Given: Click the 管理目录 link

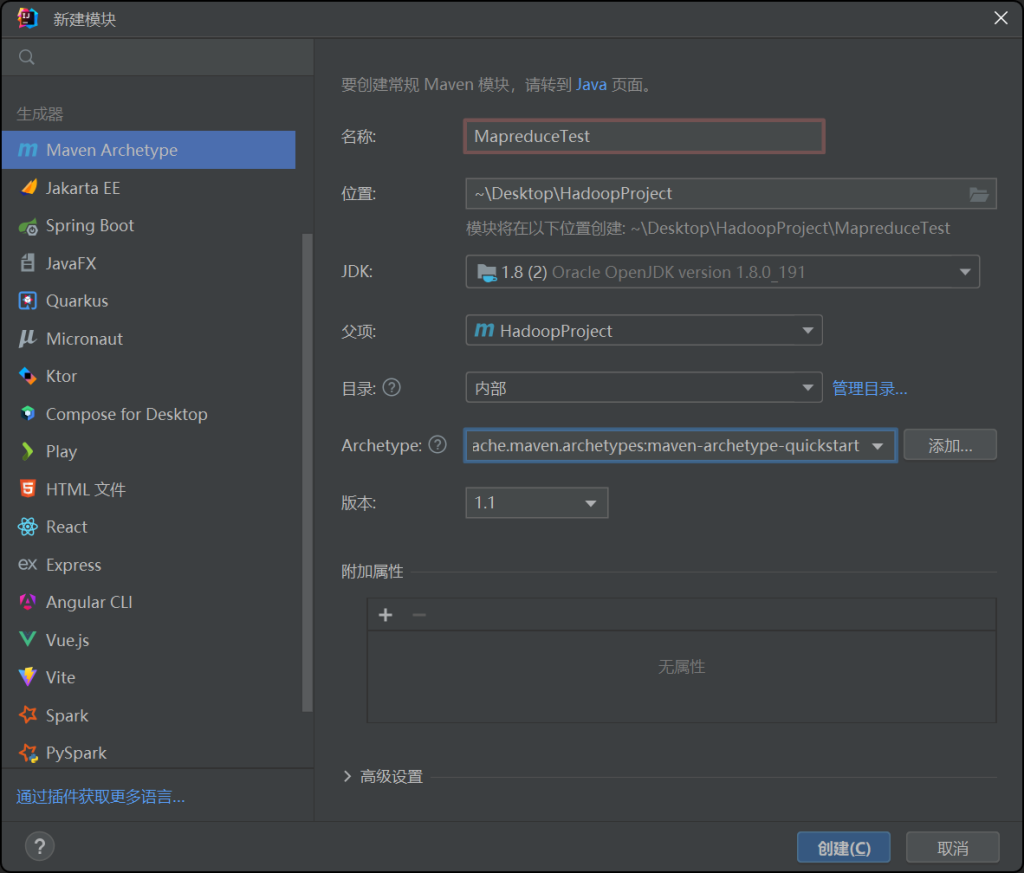Looking at the screenshot, I should (869, 388).
